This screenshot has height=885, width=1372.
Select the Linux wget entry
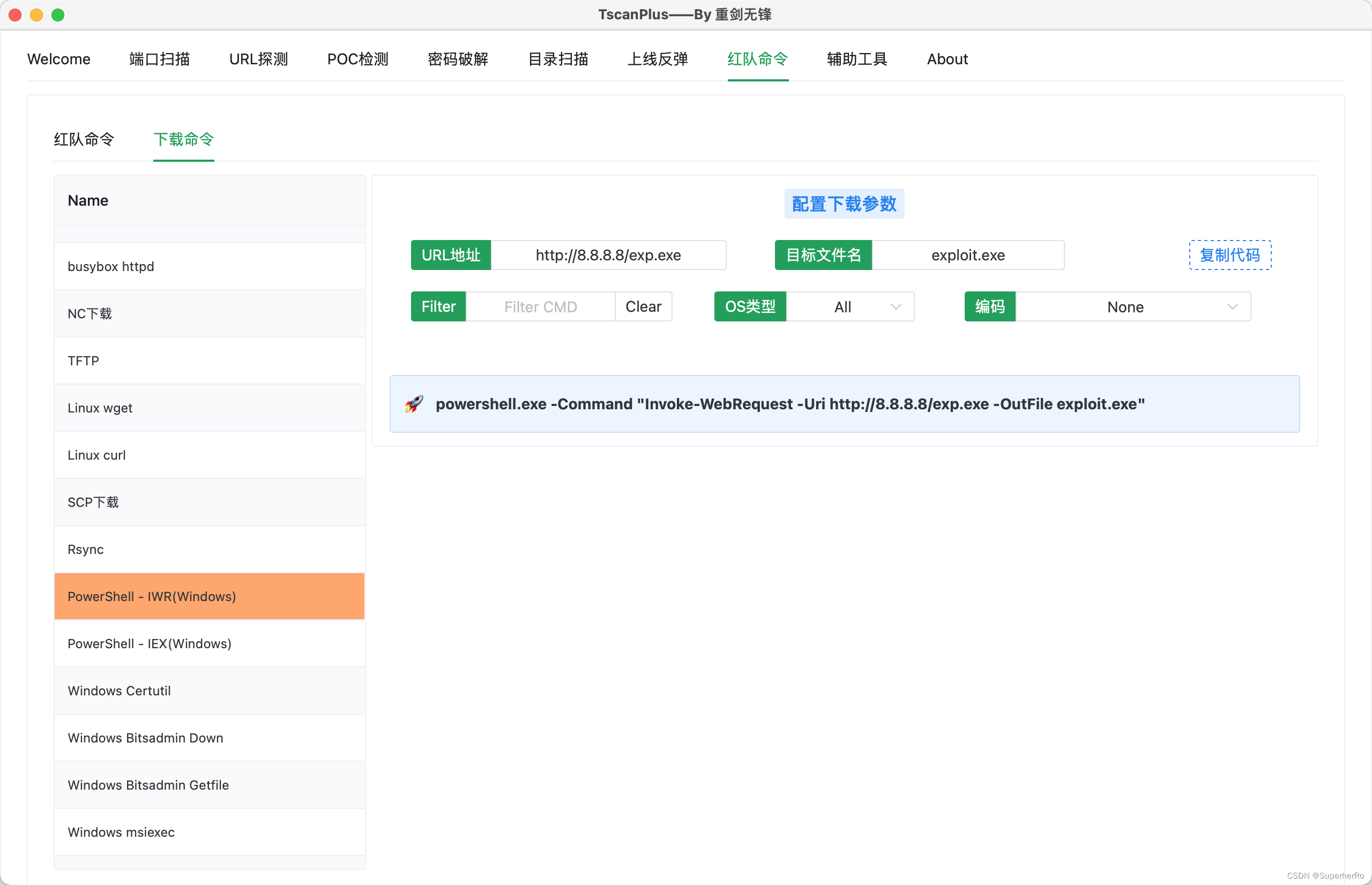point(100,408)
